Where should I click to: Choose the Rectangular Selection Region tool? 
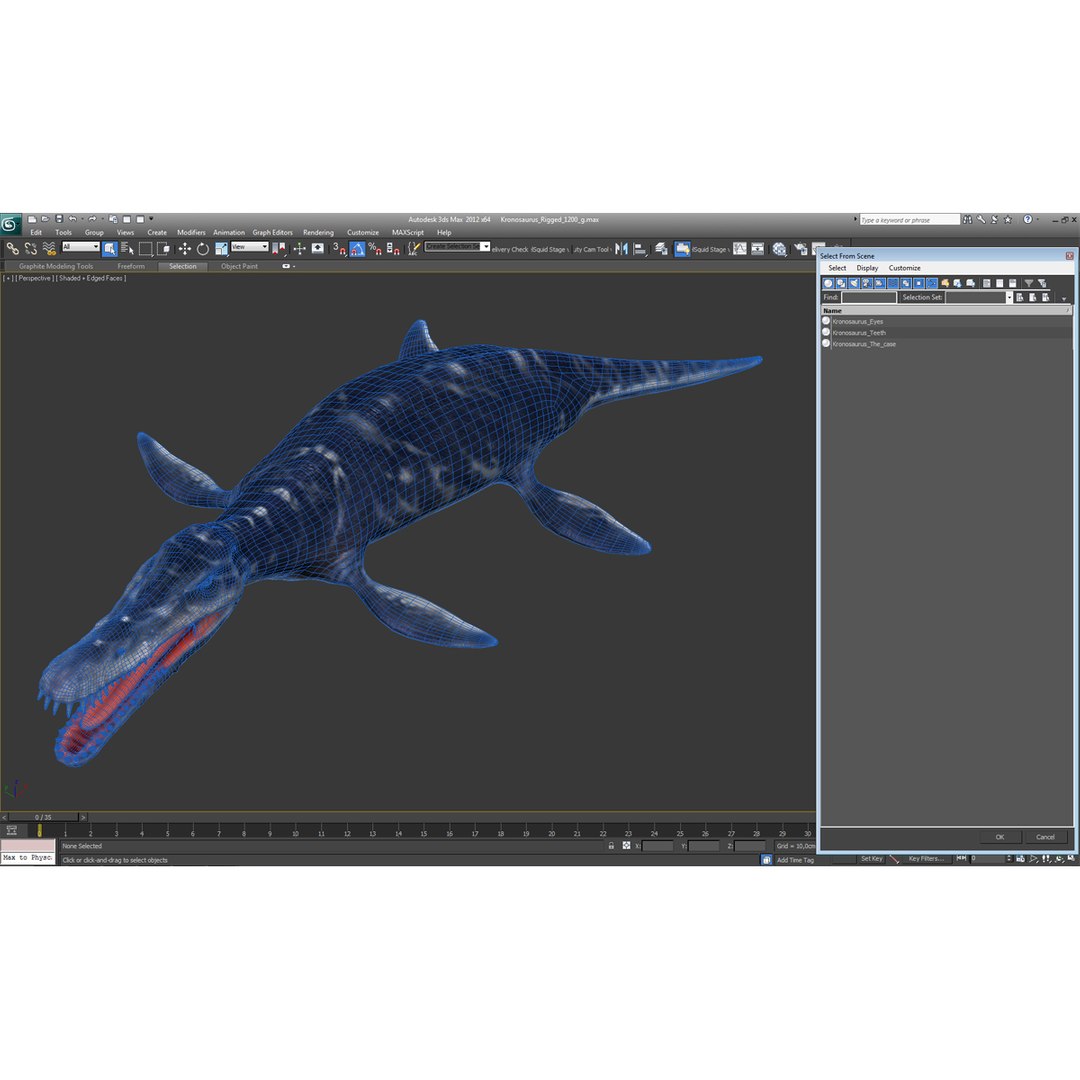145,249
